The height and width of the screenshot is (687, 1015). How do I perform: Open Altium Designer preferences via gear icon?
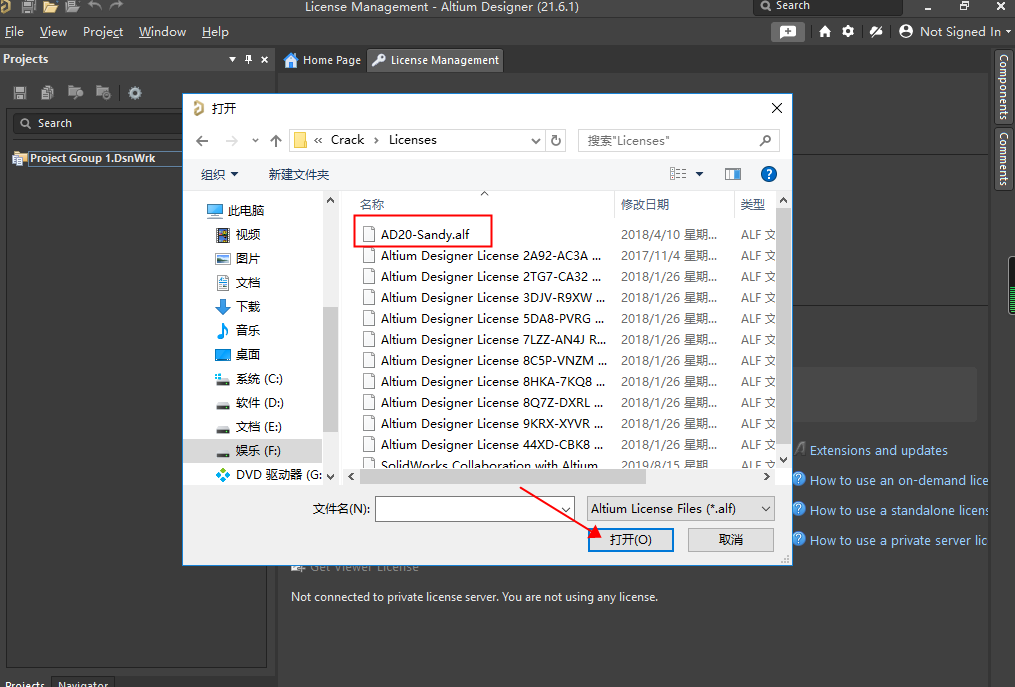(x=848, y=31)
